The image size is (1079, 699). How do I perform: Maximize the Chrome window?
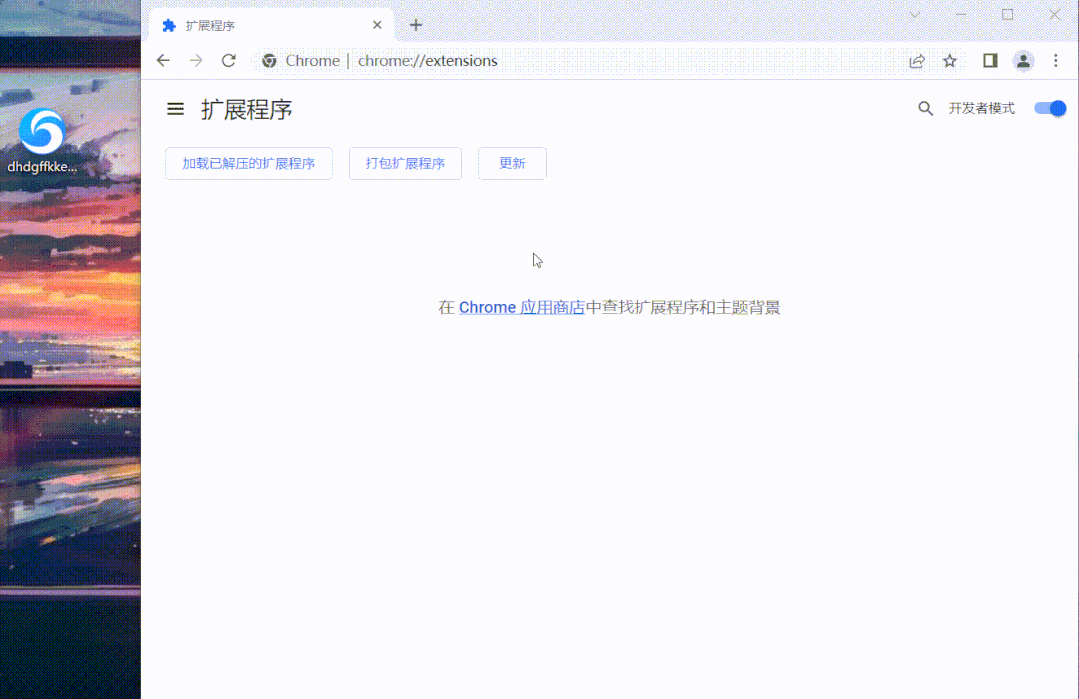click(1007, 14)
